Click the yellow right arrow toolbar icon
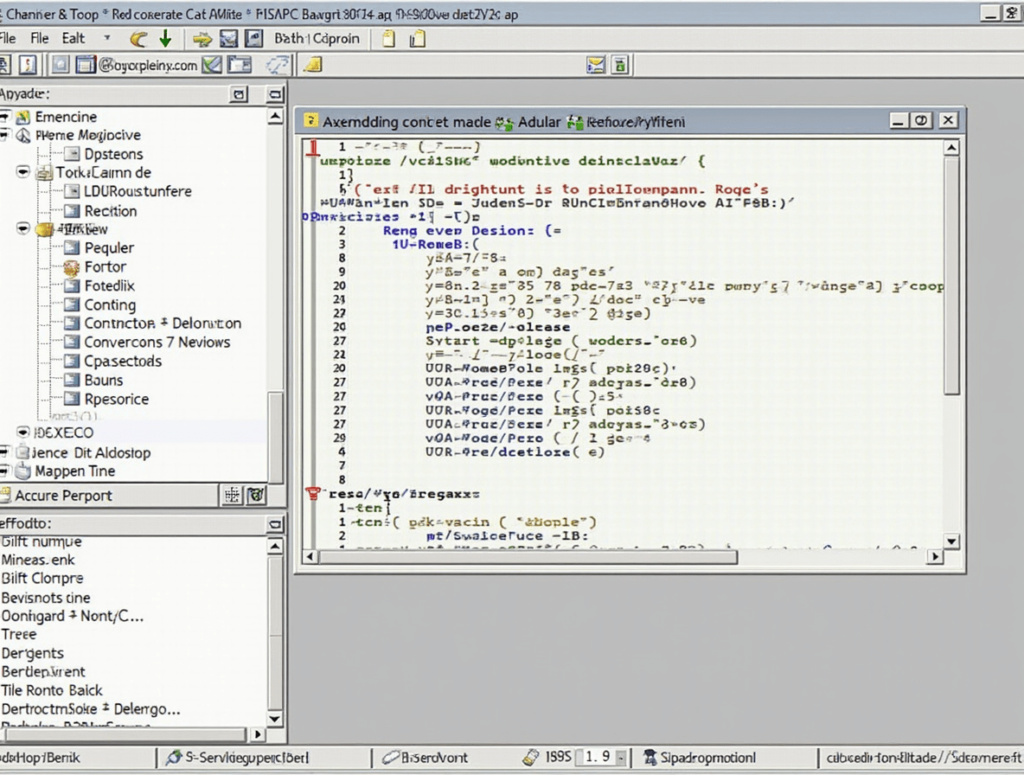1024x775 pixels. click(202, 39)
